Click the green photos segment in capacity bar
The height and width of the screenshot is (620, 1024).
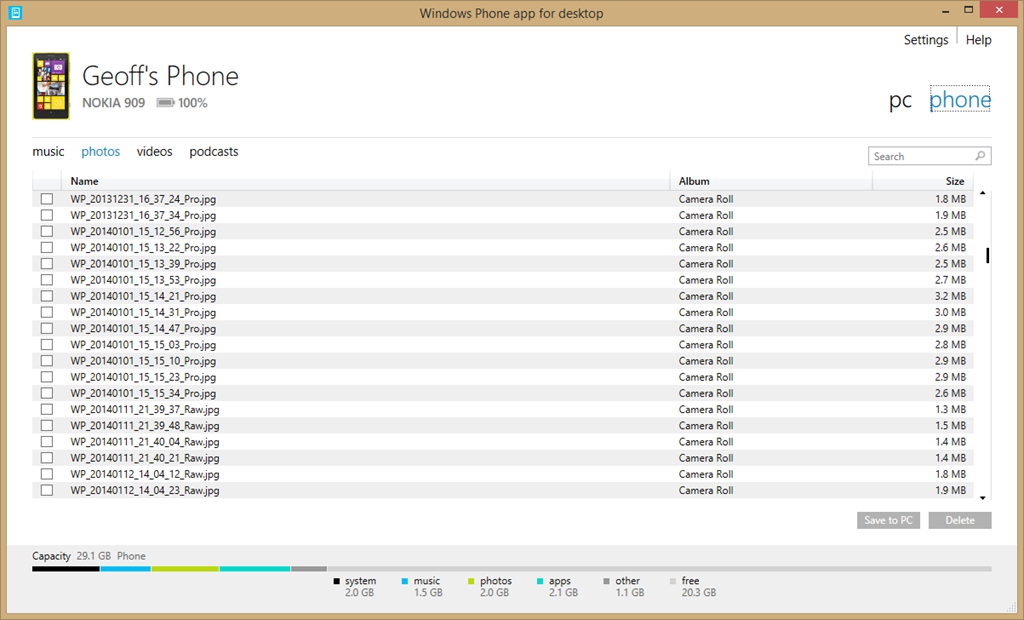[185, 569]
